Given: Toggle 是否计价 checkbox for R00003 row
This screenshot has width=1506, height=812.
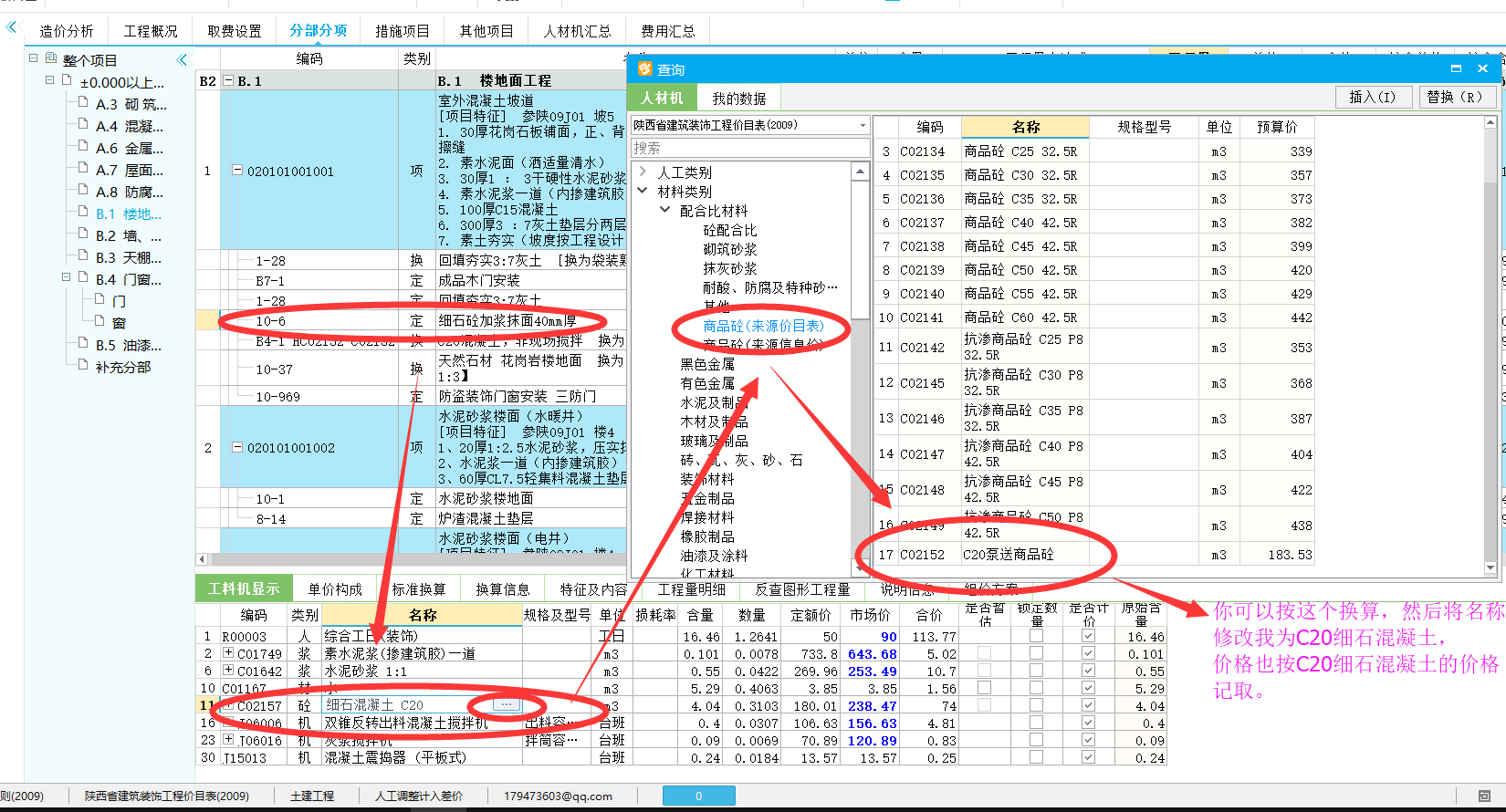Looking at the screenshot, I should tap(1088, 635).
